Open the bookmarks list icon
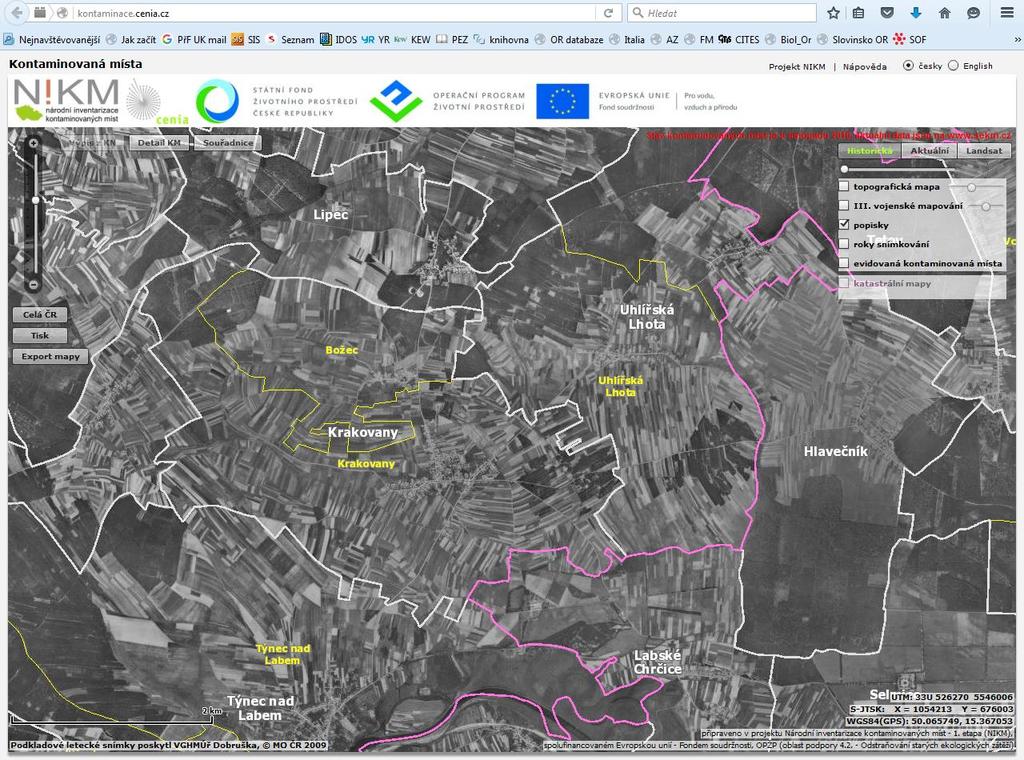This screenshot has width=1024, height=760. 859,13
